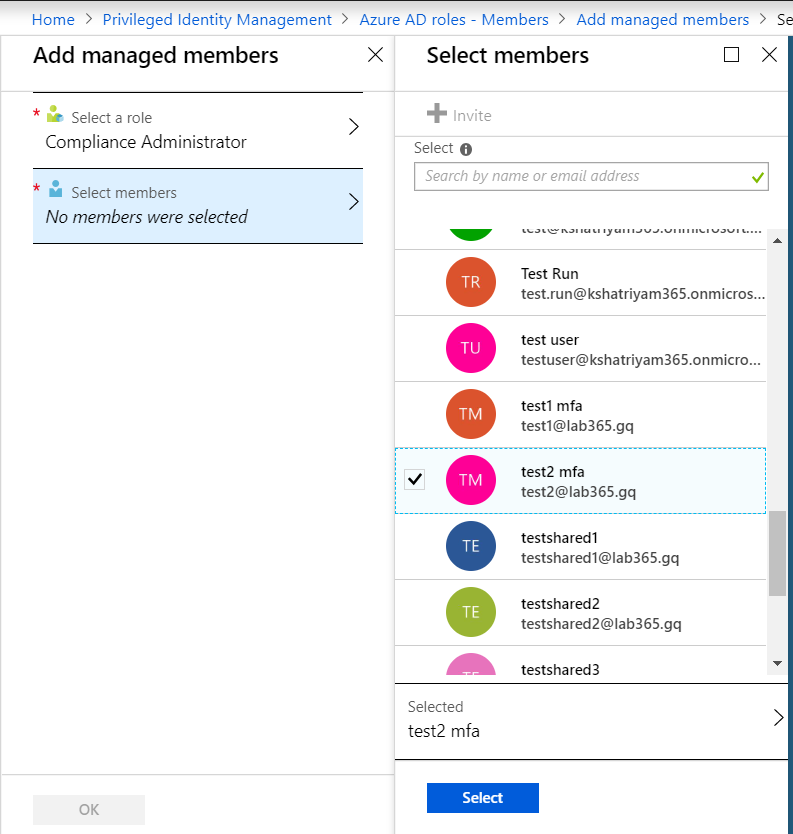793x834 pixels.
Task: Click the Invite label
Action: (472, 115)
